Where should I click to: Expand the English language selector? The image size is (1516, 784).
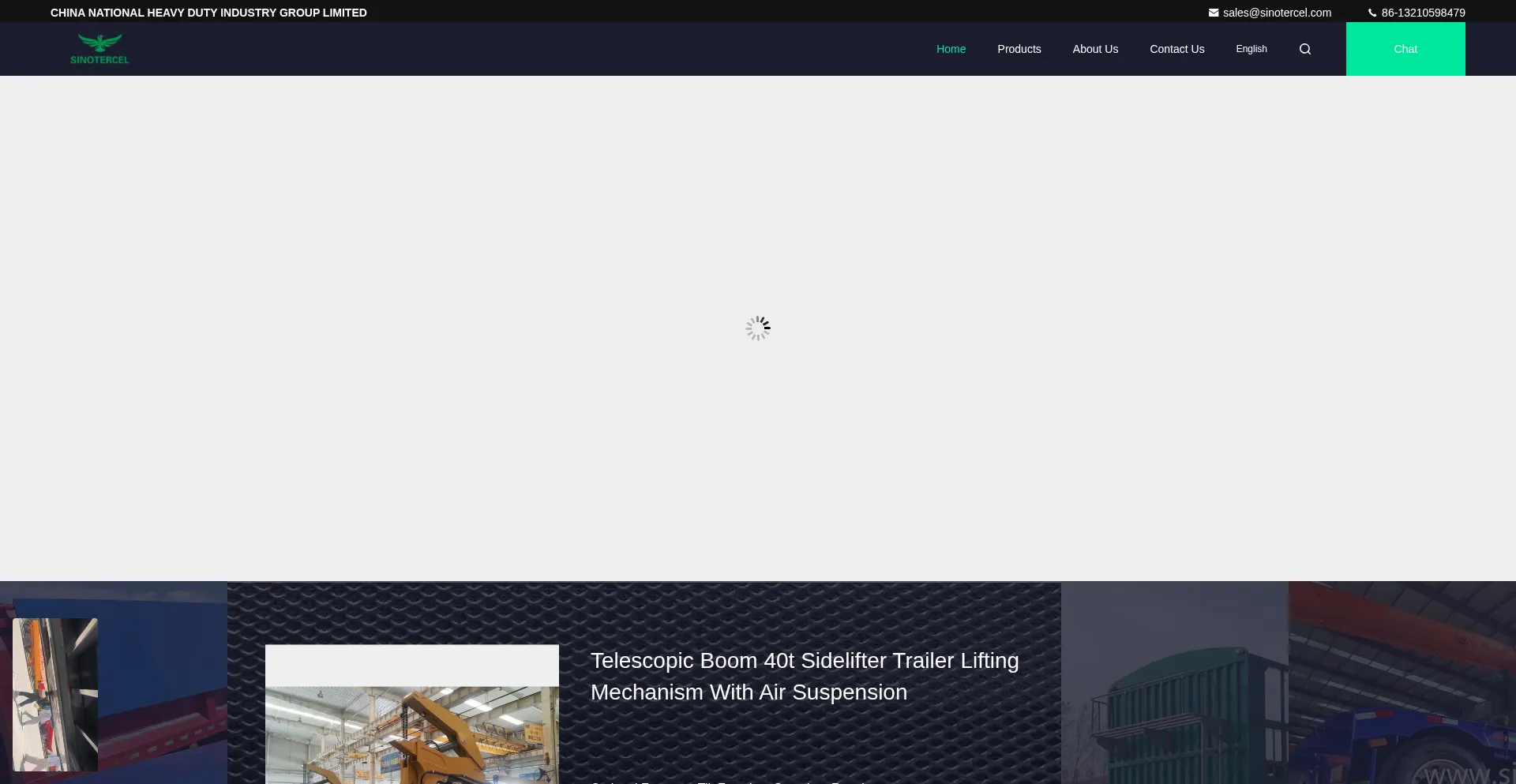point(1251,49)
